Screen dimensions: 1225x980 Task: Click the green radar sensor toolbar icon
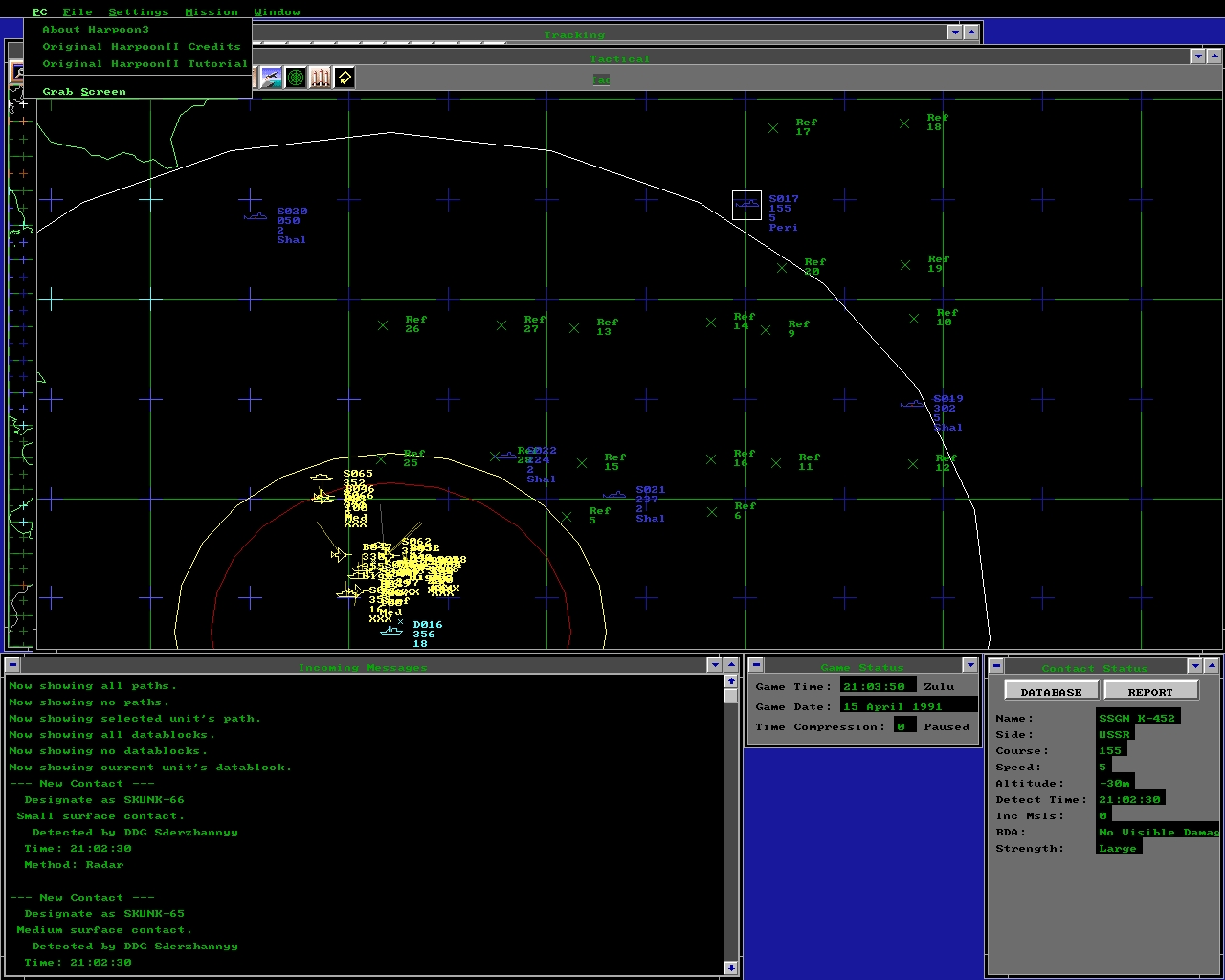[x=296, y=78]
